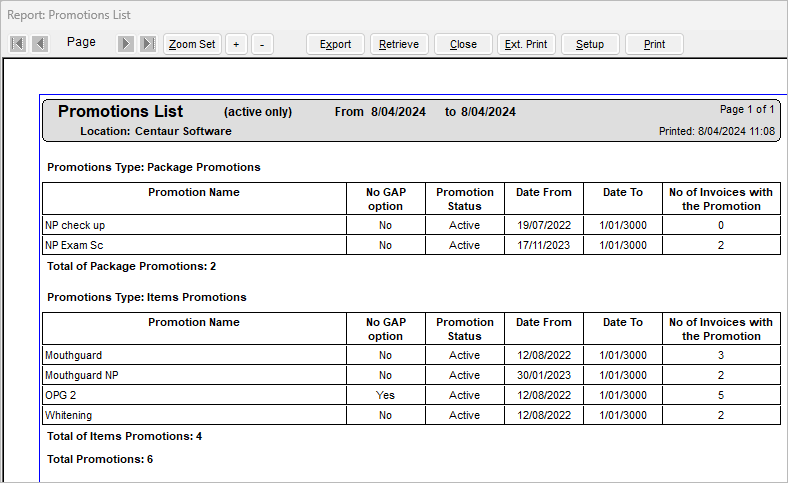Open the Ext. Print option
Screen dimensions: 788x483
526,44
